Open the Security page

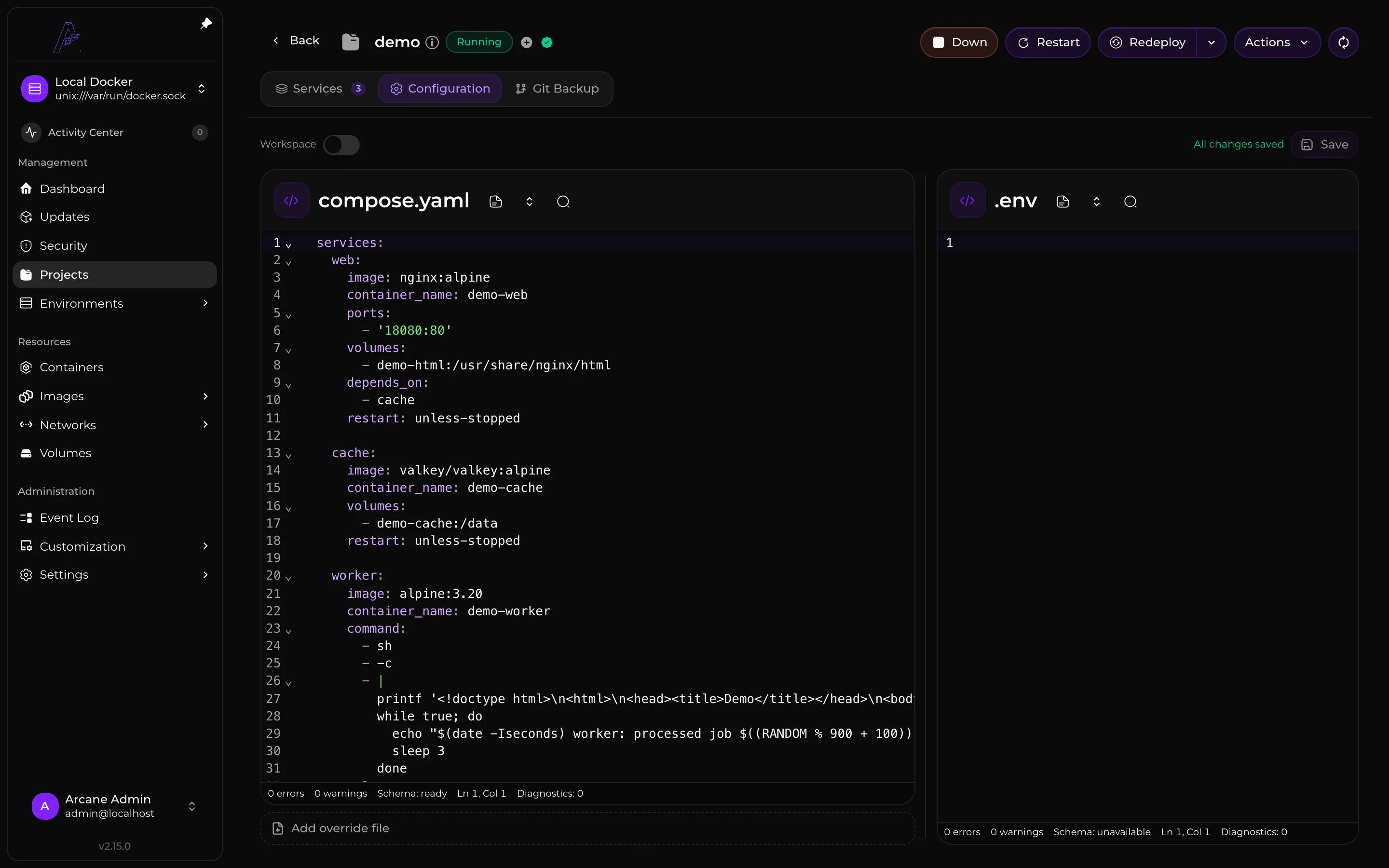click(114, 246)
